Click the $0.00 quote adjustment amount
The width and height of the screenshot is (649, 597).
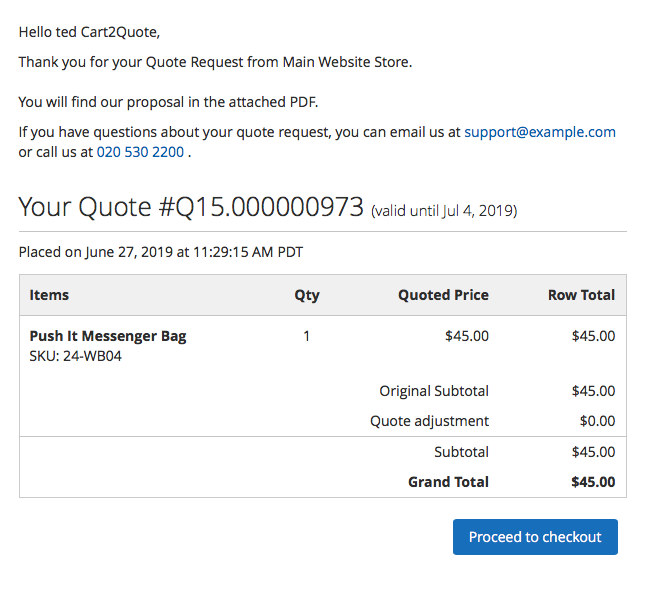click(x=597, y=421)
